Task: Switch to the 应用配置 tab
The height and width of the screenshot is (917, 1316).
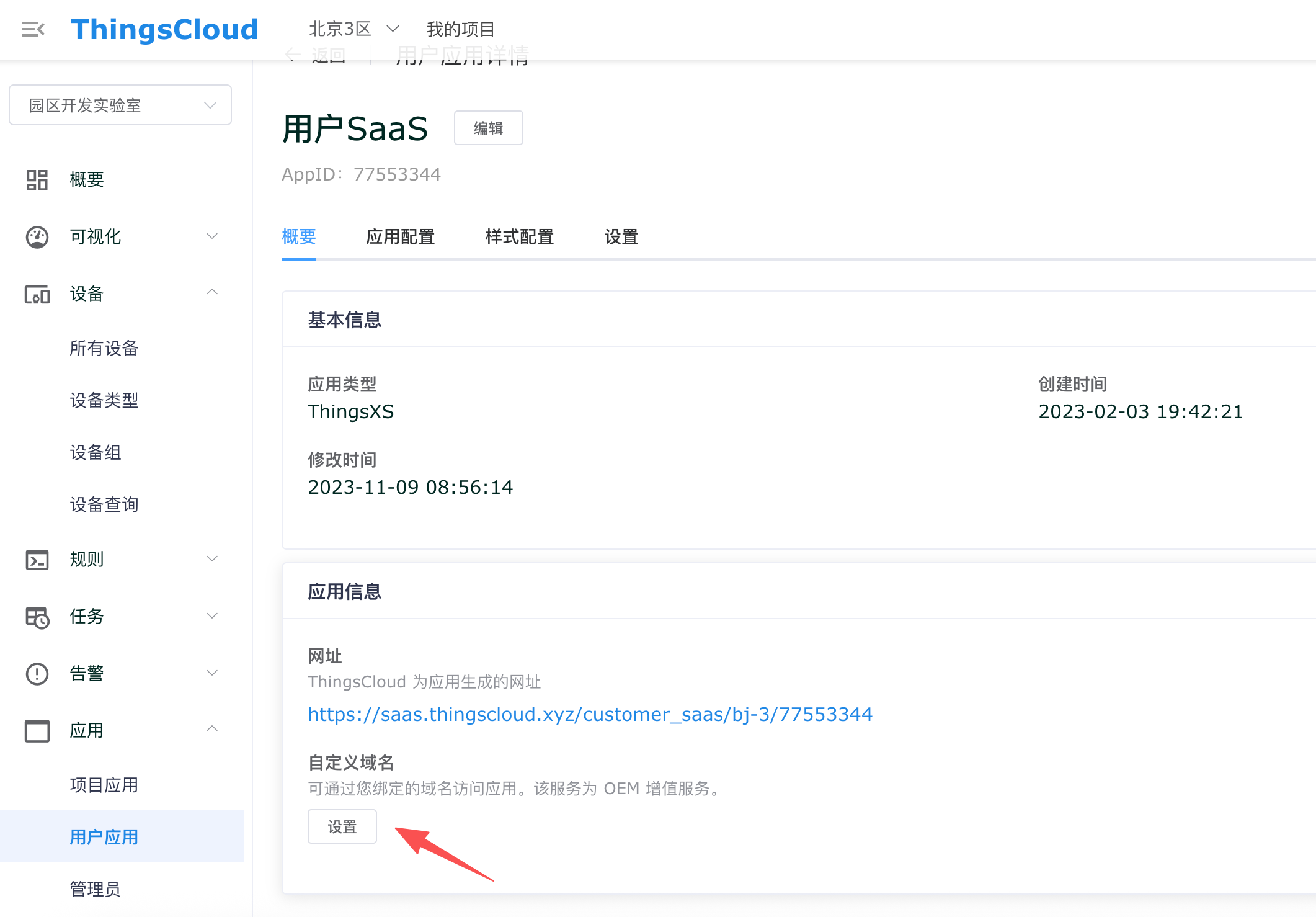Action: [x=400, y=237]
